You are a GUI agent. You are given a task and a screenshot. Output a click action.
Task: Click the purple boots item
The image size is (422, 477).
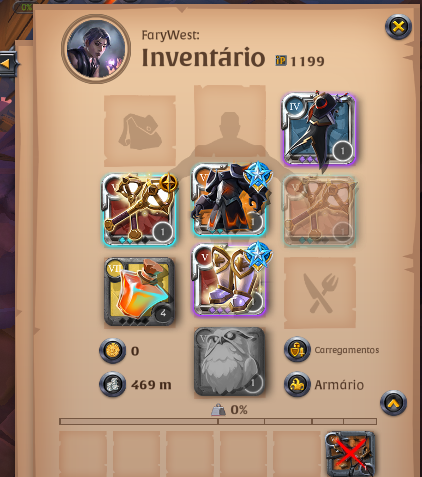pyautogui.click(x=230, y=279)
